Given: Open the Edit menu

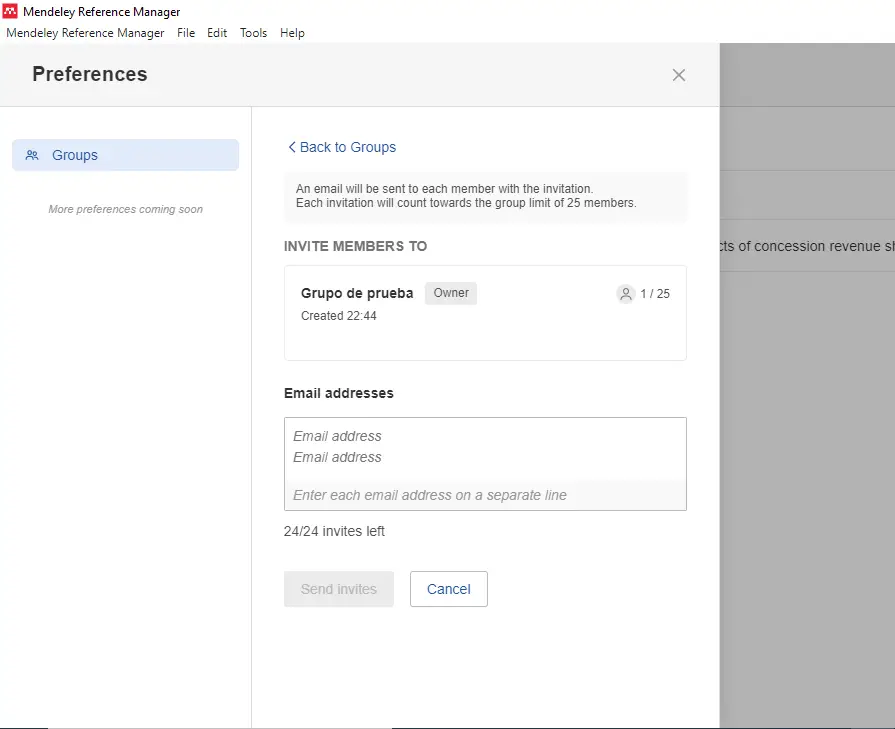Looking at the screenshot, I should pos(217,33).
